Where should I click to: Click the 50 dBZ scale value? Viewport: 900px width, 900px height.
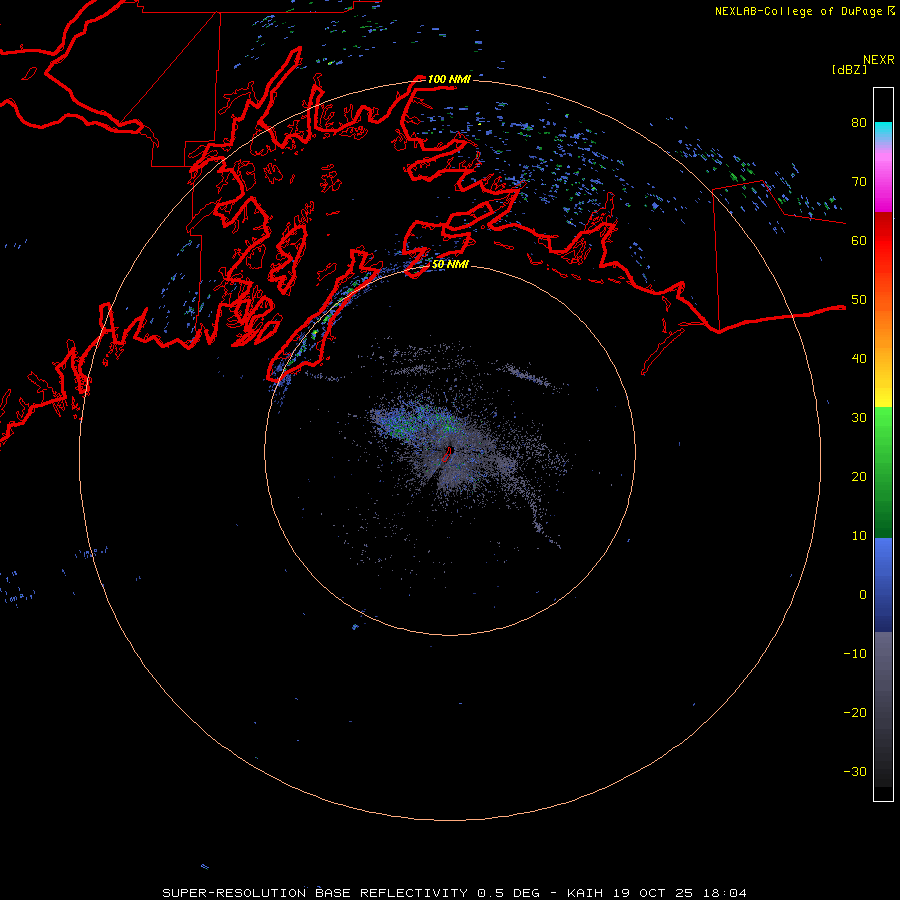tap(859, 300)
